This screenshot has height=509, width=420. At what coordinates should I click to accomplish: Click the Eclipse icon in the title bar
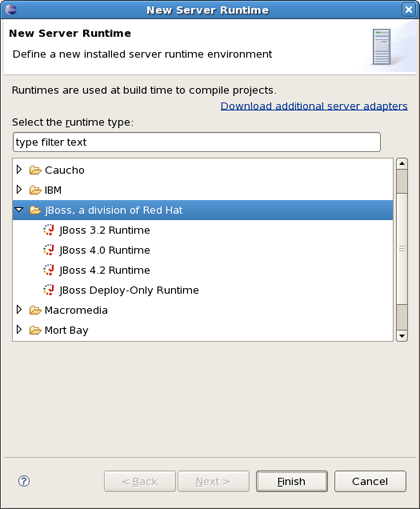pyautogui.click(x=11, y=9)
